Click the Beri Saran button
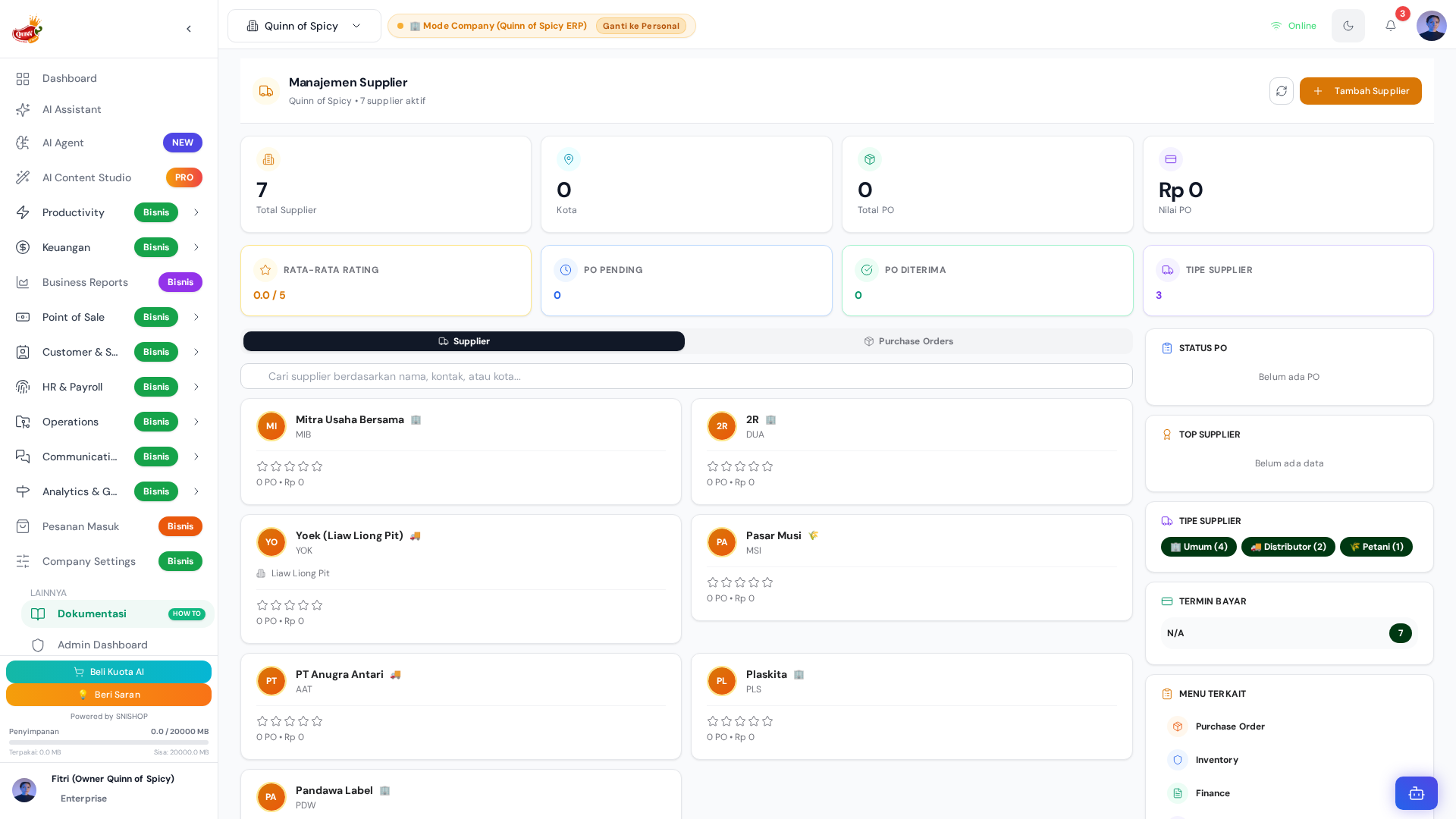This screenshot has height=819, width=1456. click(108, 695)
